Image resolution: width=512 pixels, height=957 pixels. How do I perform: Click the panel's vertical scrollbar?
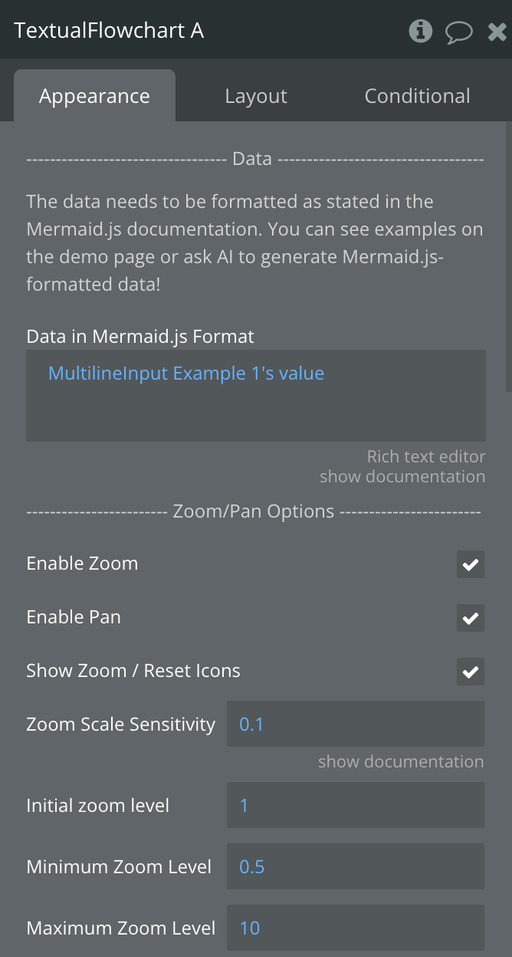coord(509,256)
